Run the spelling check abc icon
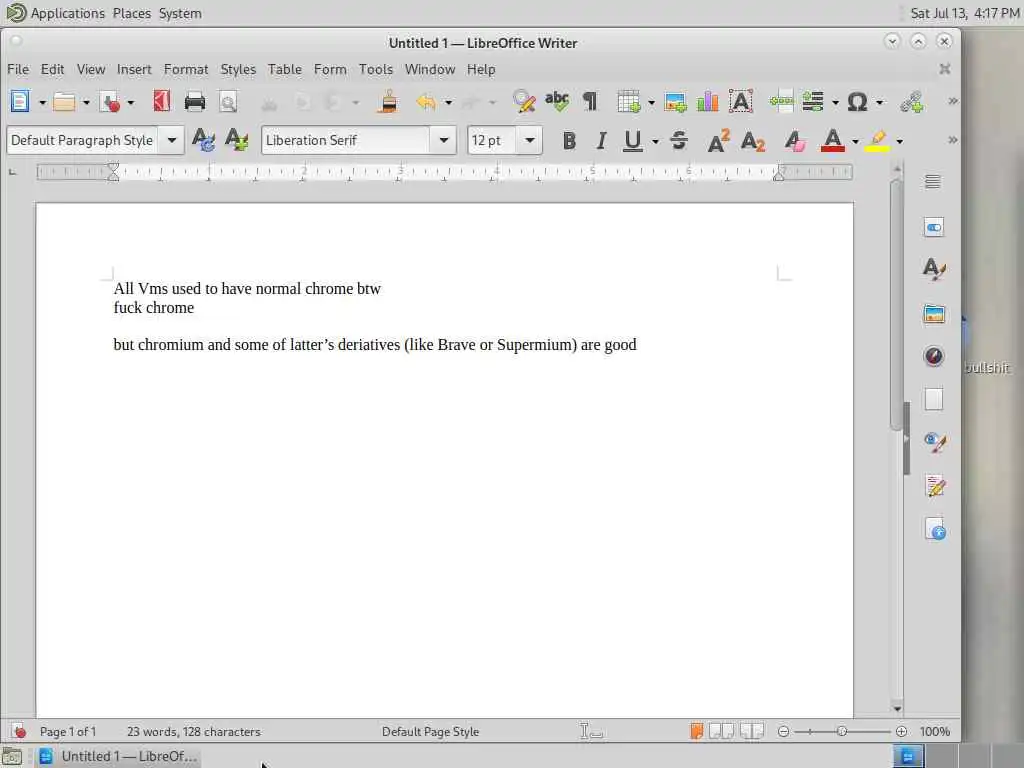Image resolution: width=1024 pixels, height=768 pixels. pyautogui.click(x=557, y=101)
